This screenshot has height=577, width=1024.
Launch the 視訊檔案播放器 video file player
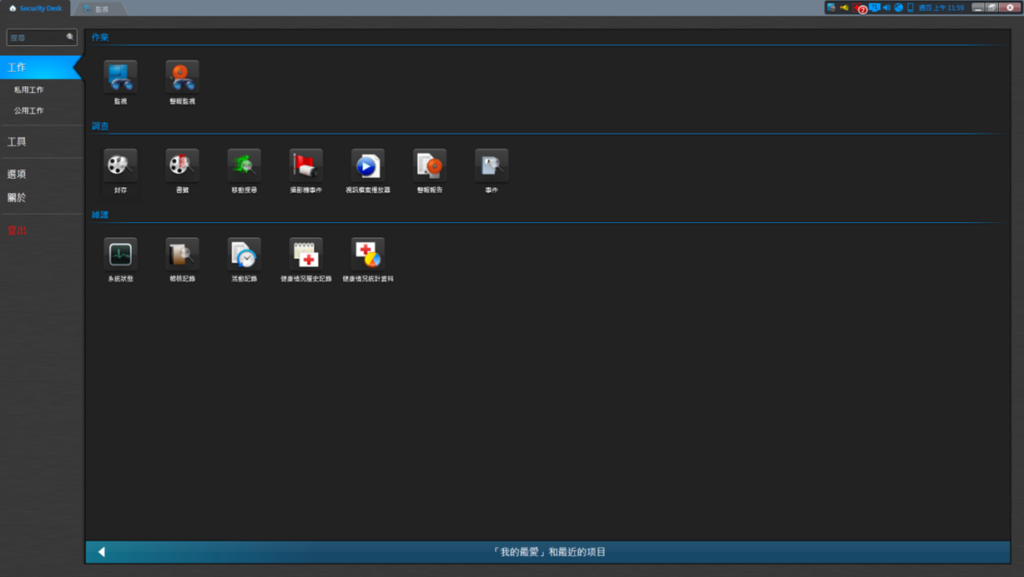point(368,165)
